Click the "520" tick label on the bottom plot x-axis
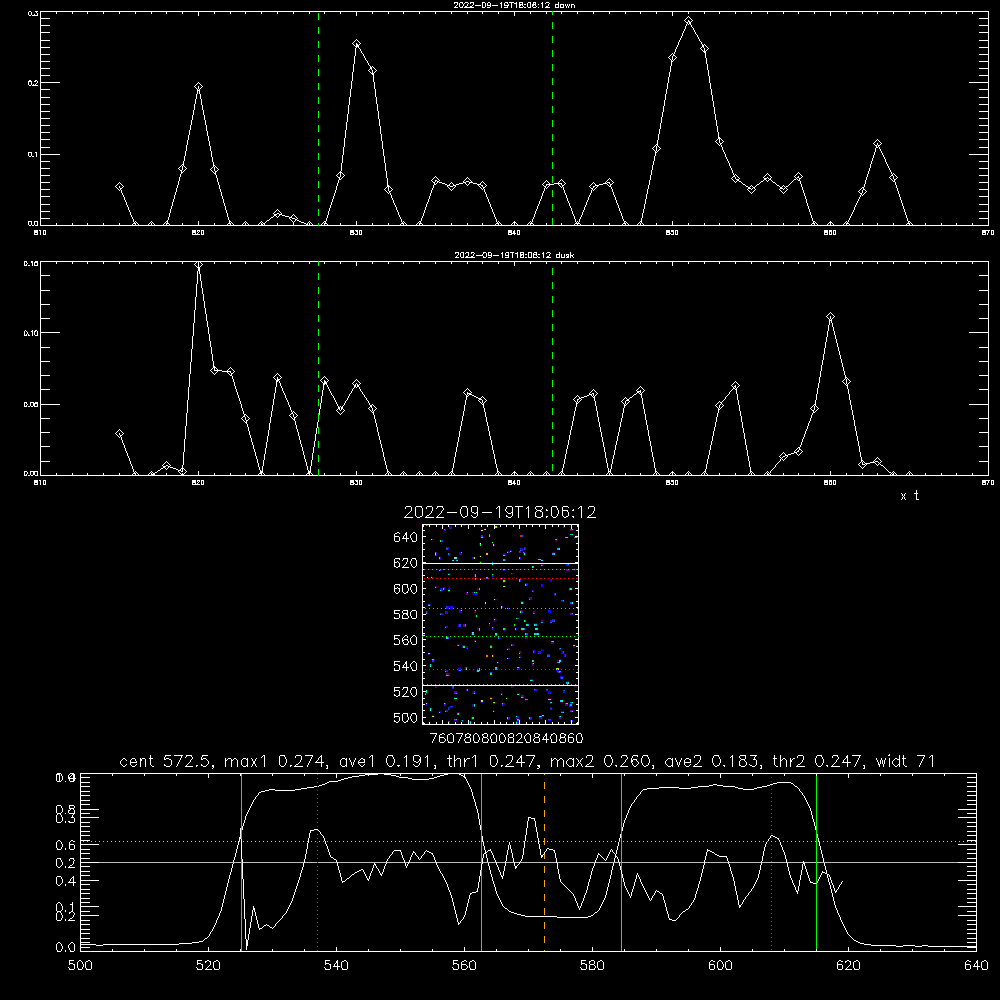The height and width of the screenshot is (1000, 1000). [x=208, y=965]
